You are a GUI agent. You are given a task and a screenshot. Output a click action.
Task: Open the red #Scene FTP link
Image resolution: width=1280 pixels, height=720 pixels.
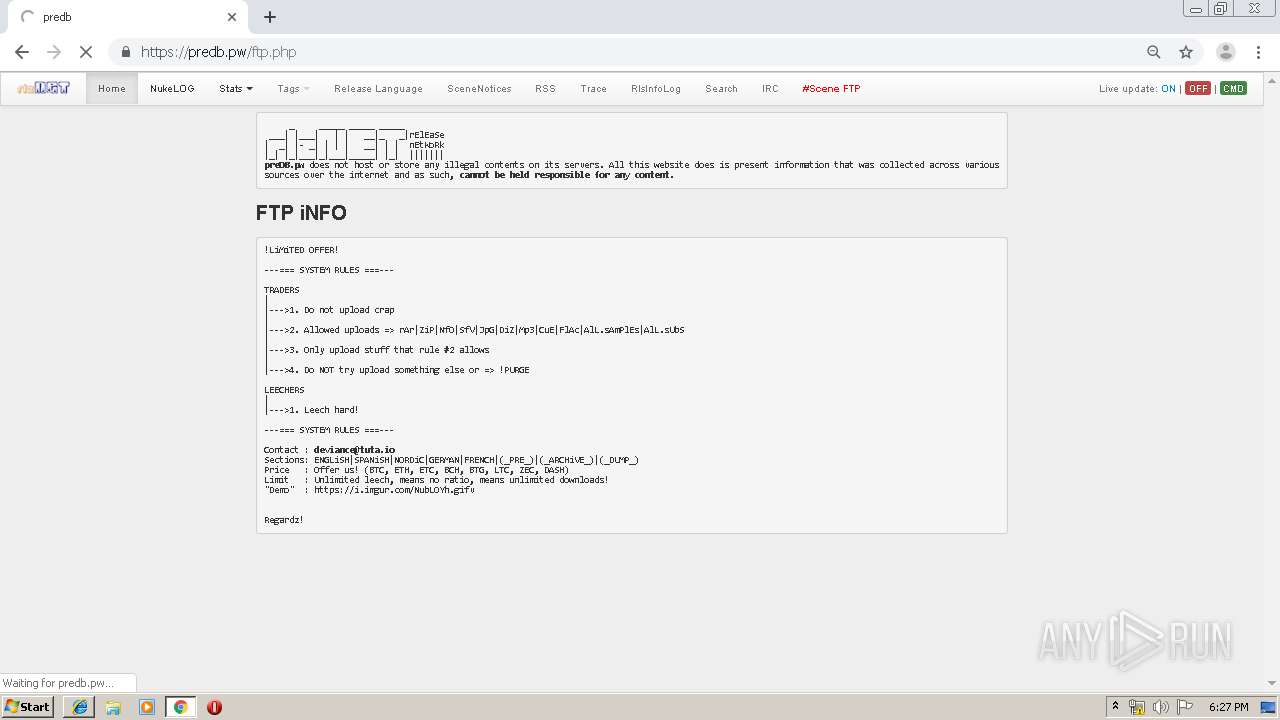click(x=831, y=88)
